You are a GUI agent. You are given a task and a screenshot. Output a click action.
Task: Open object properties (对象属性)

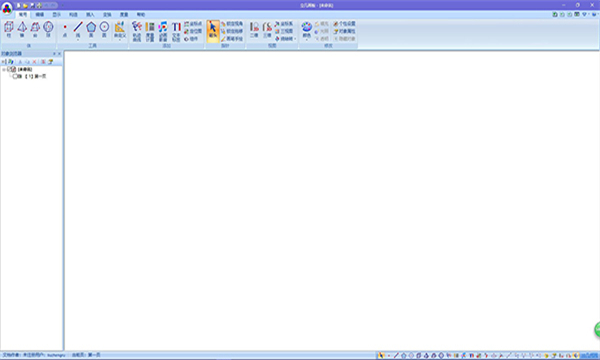point(344,31)
